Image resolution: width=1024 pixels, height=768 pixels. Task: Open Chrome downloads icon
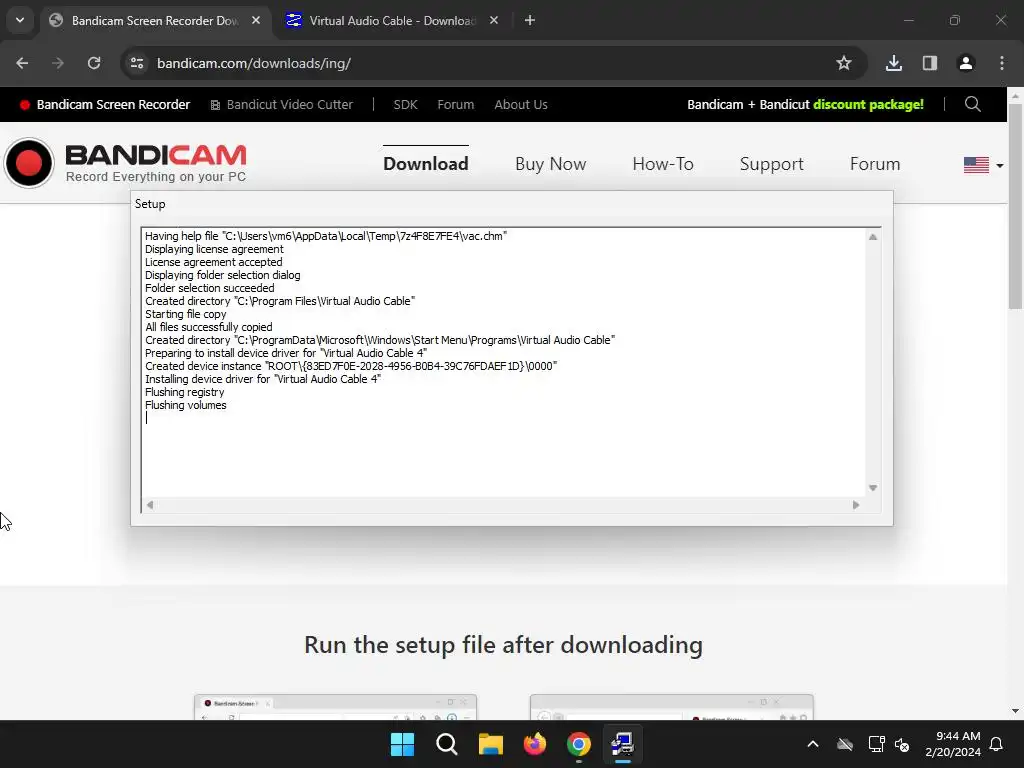click(x=893, y=63)
